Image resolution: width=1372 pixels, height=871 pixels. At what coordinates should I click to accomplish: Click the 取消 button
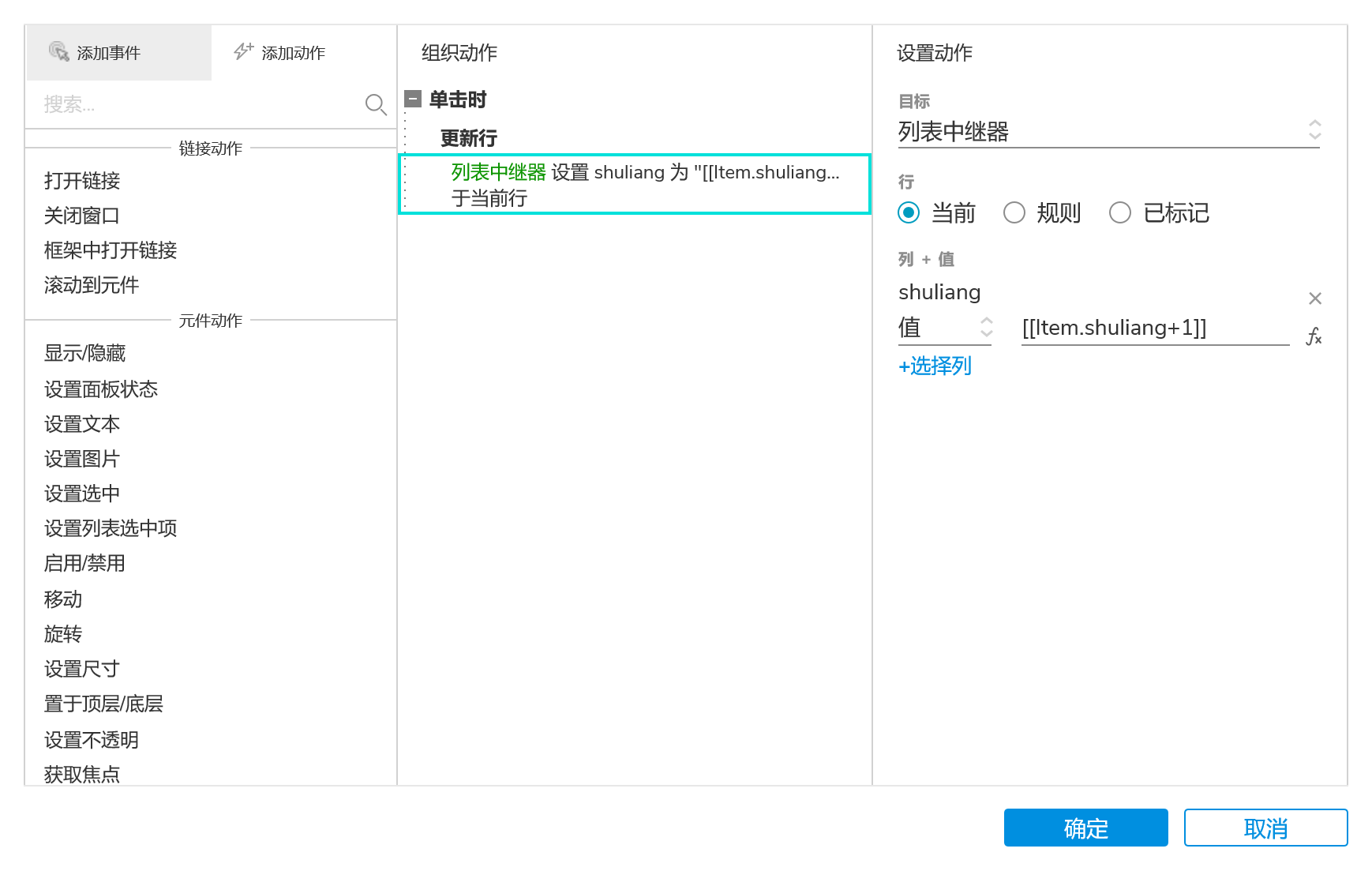pos(1265,828)
